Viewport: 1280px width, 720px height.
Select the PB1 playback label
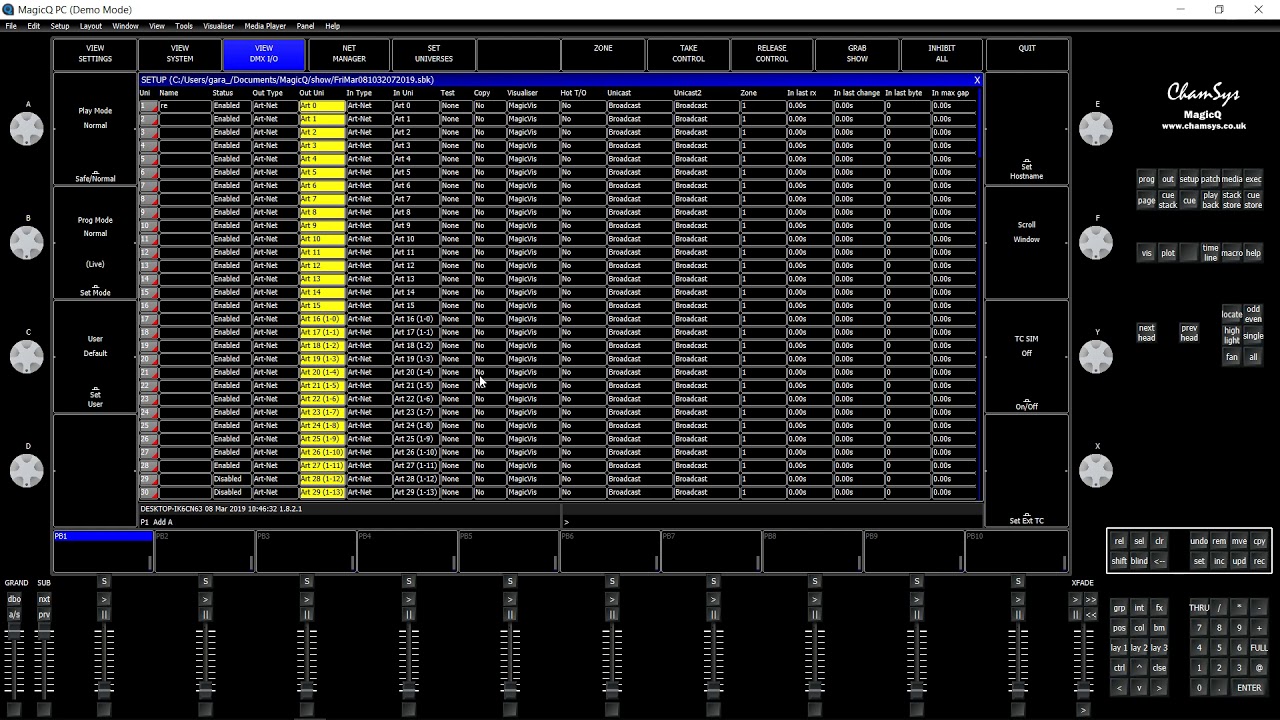pos(103,537)
